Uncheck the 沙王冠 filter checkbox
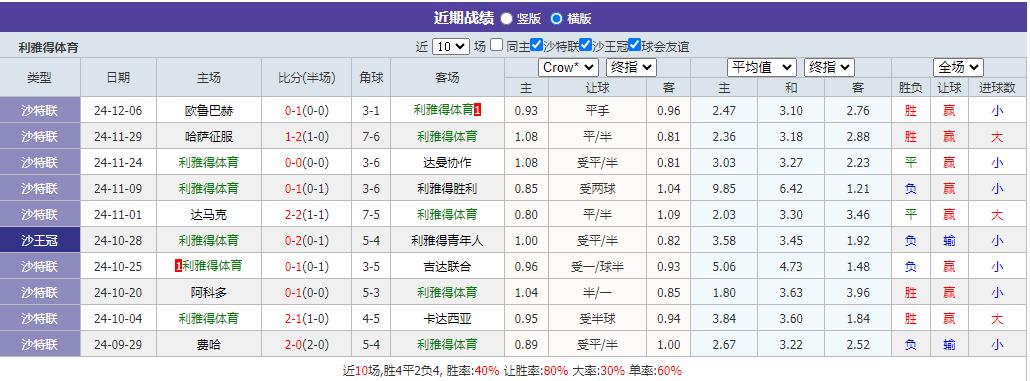The image size is (1030, 381). point(586,45)
